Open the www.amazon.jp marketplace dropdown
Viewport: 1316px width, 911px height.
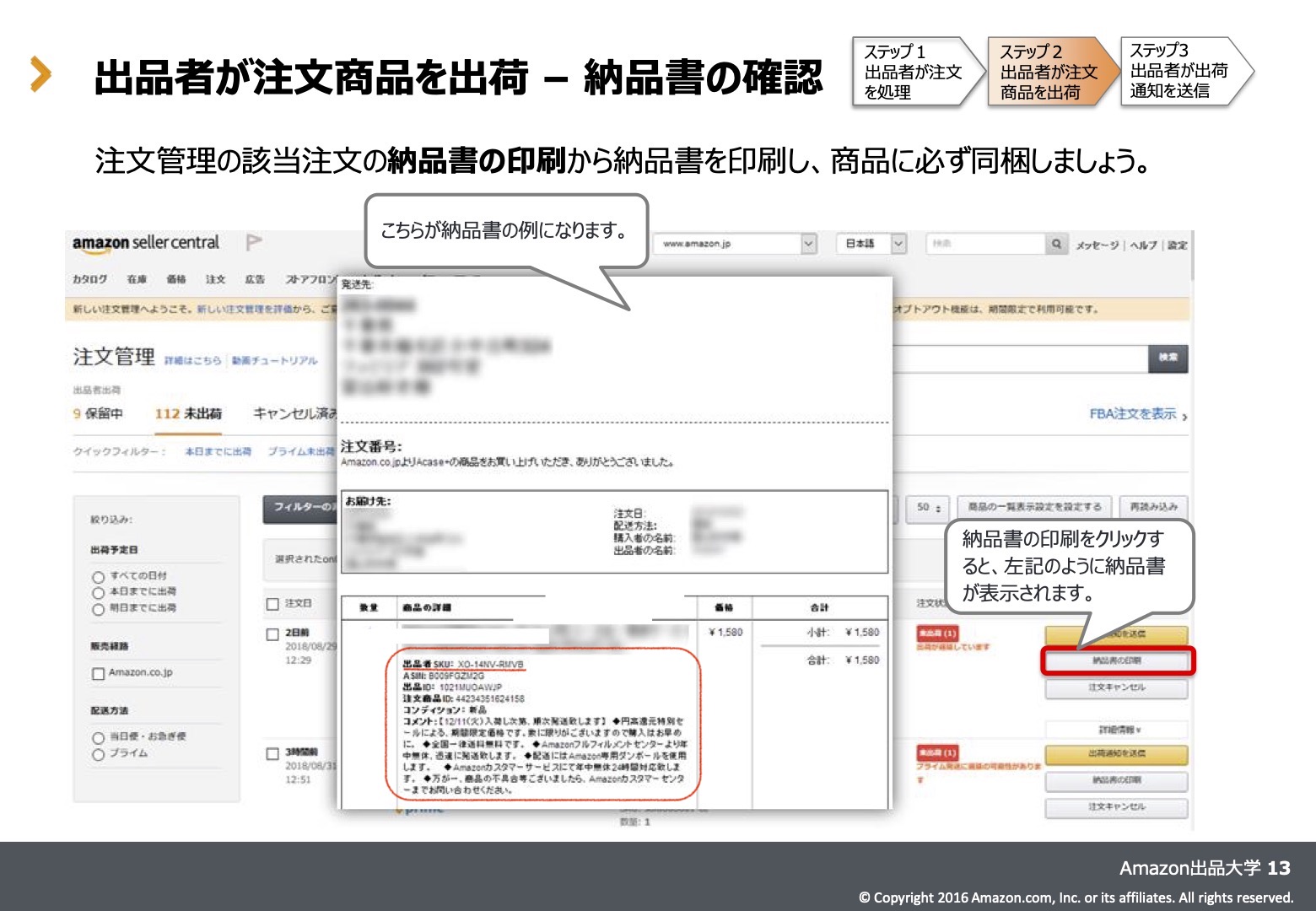[x=808, y=244]
